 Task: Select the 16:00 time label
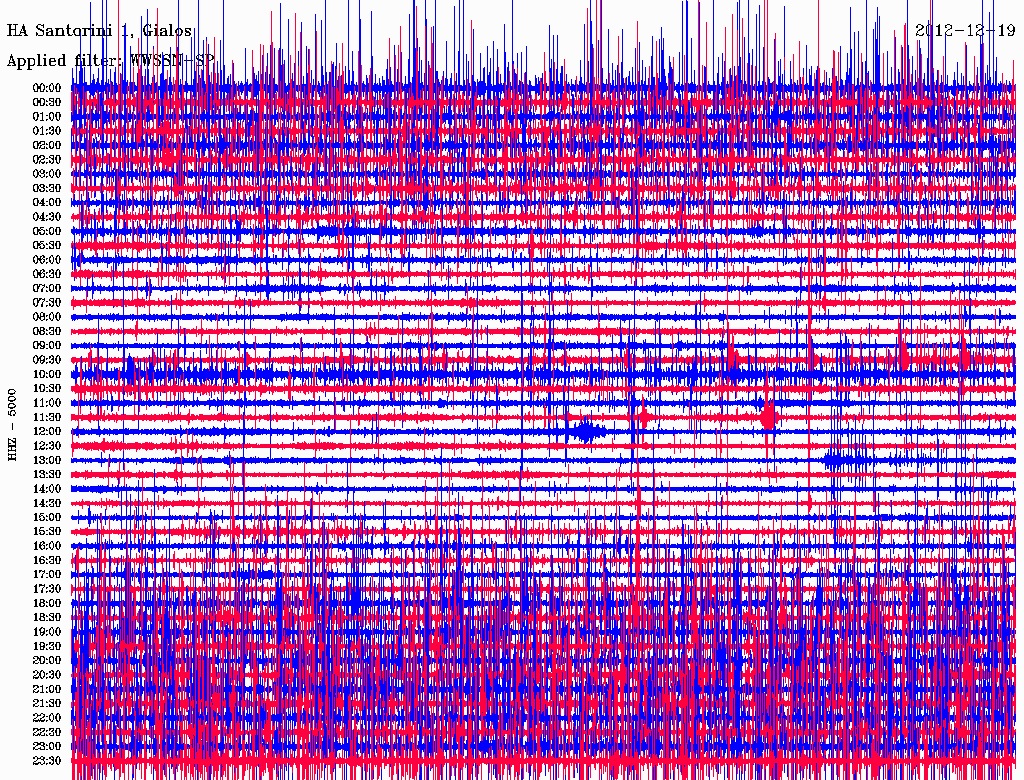click(47, 546)
